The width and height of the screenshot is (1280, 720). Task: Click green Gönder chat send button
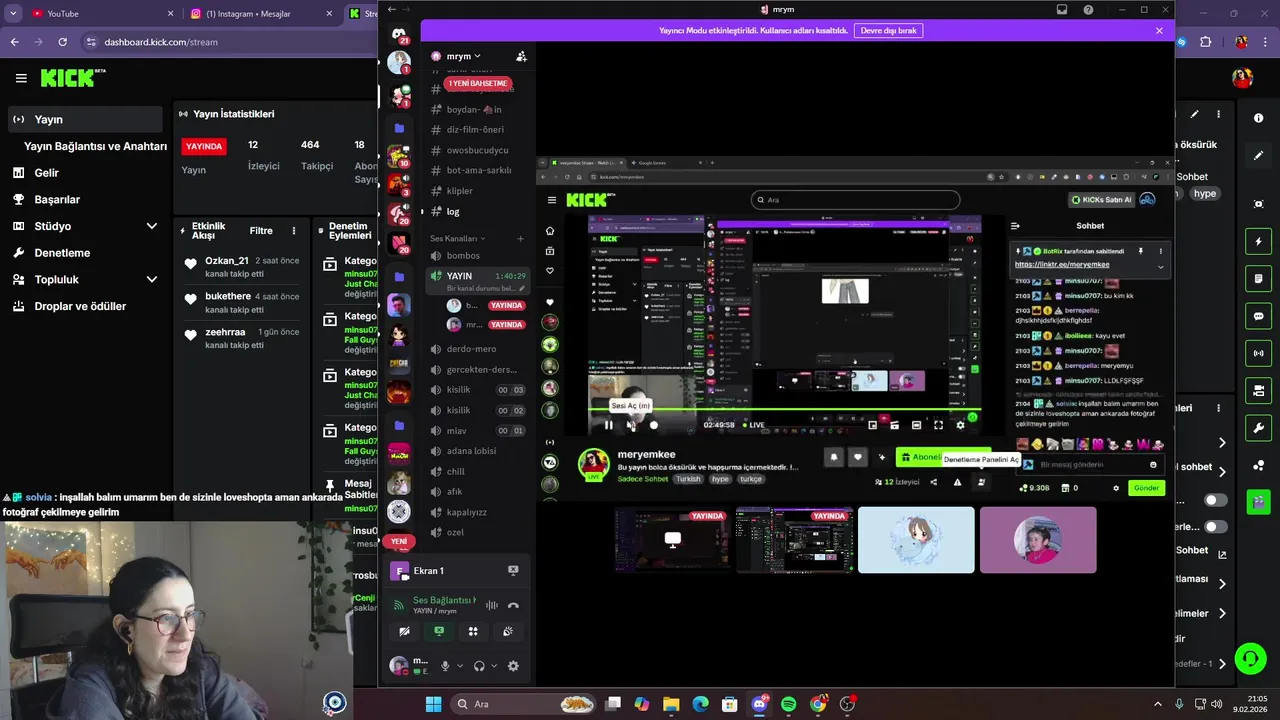tap(1146, 488)
